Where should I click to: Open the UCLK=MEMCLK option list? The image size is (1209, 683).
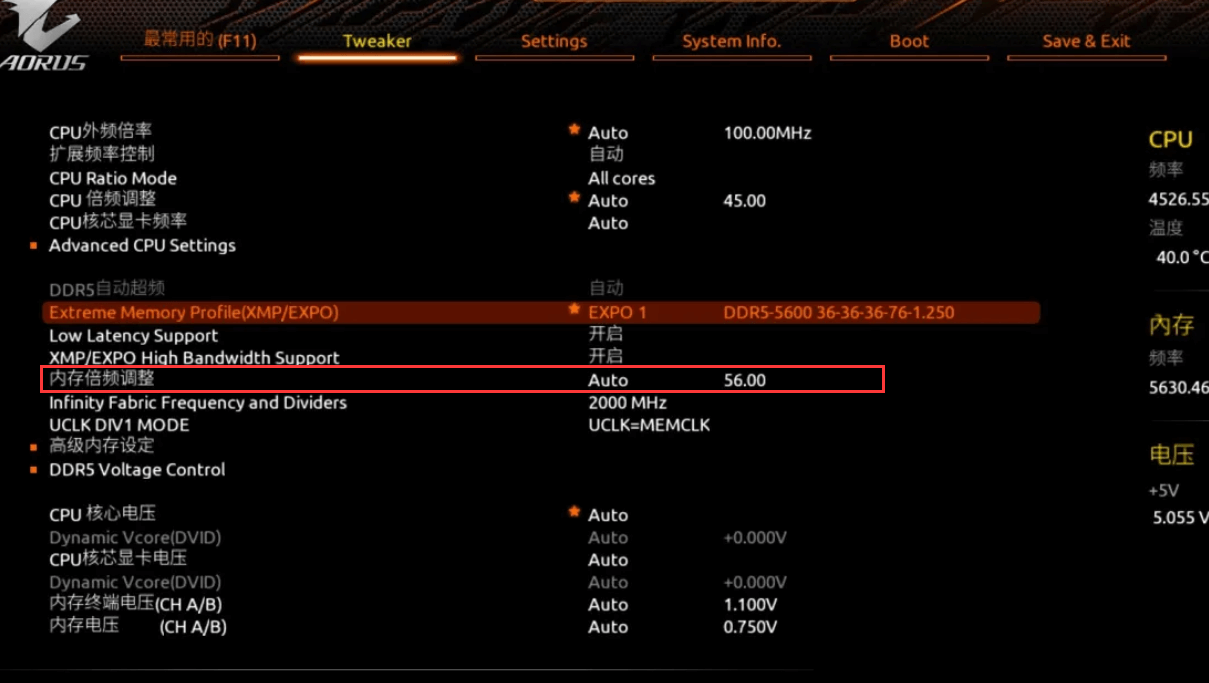click(x=648, y=425)
